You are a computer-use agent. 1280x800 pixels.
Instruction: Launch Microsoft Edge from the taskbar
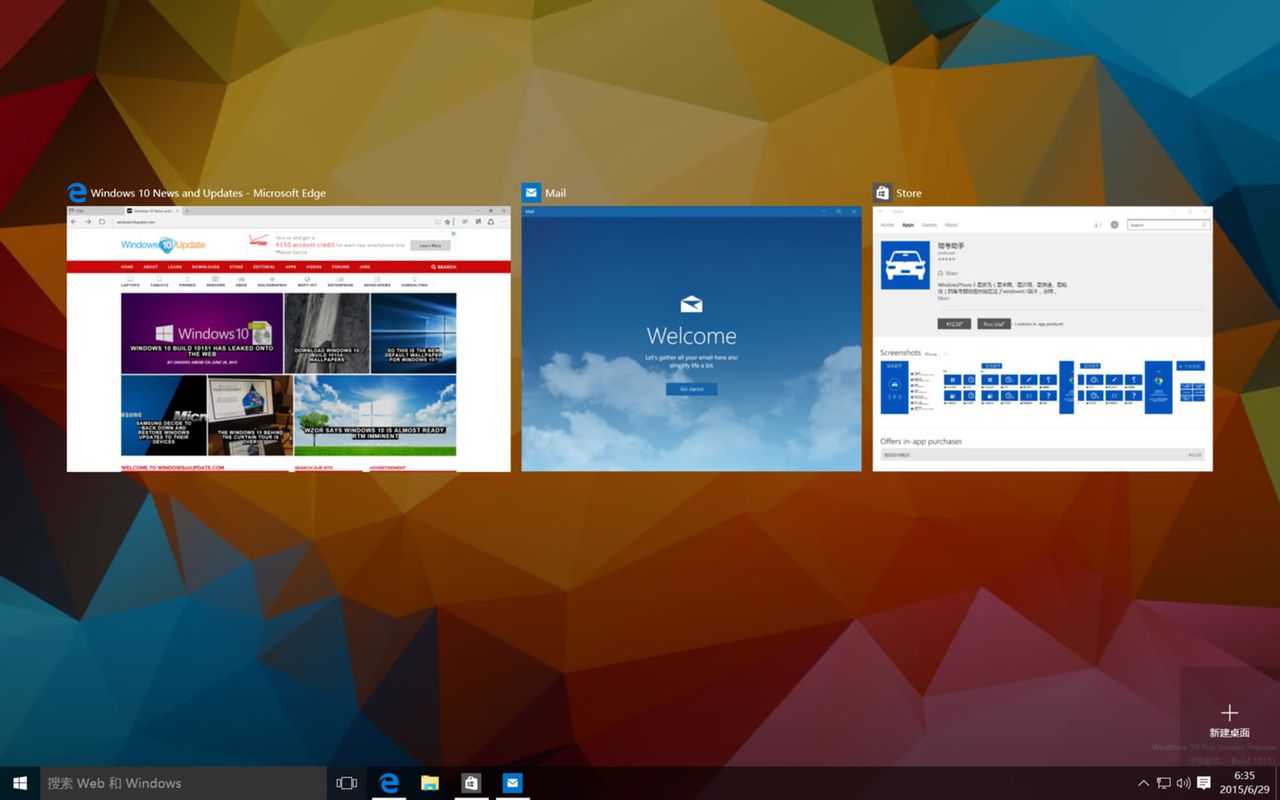point(389,783)
